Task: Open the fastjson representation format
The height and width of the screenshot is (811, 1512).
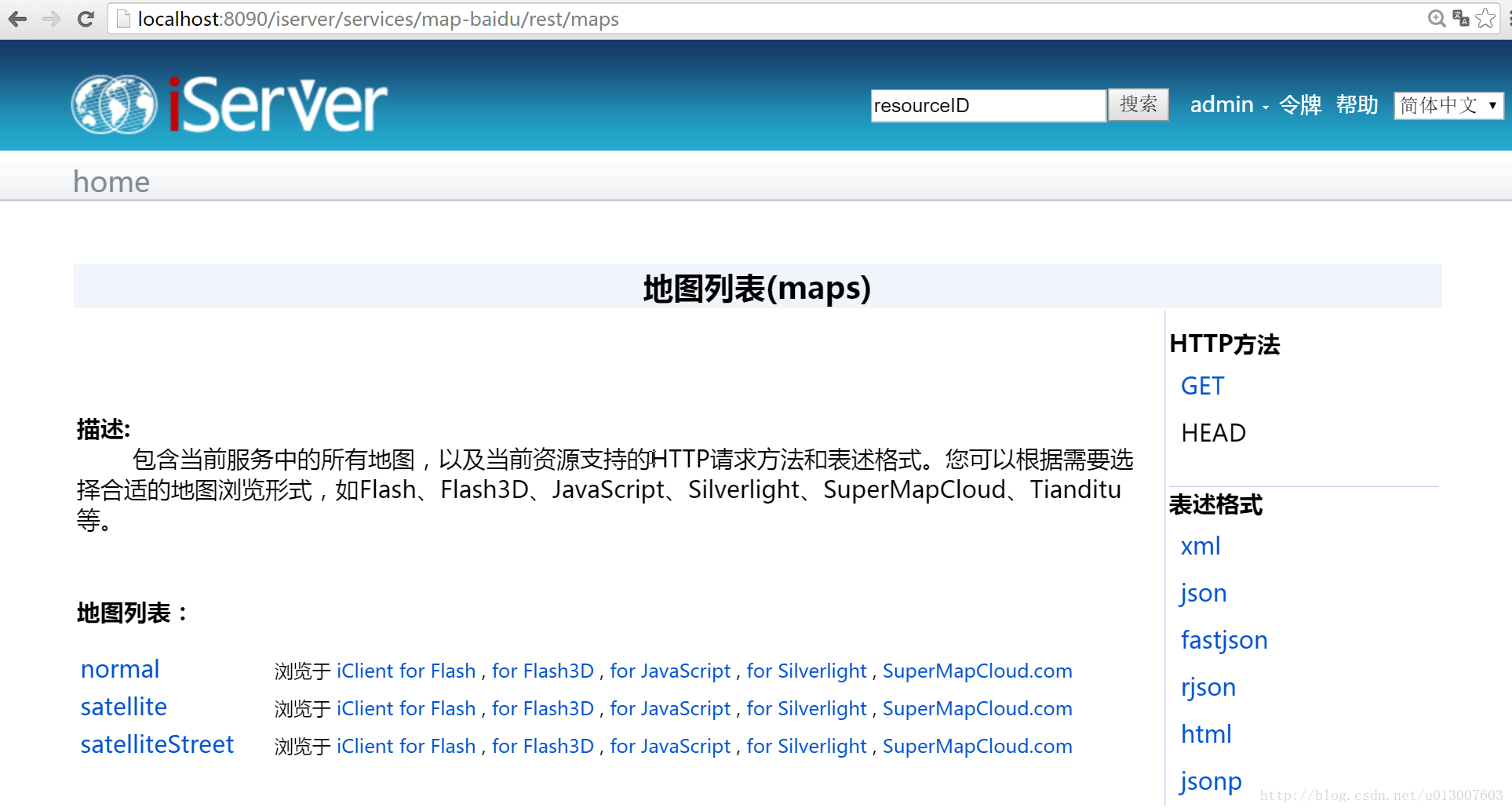Action: [1224, 641]
